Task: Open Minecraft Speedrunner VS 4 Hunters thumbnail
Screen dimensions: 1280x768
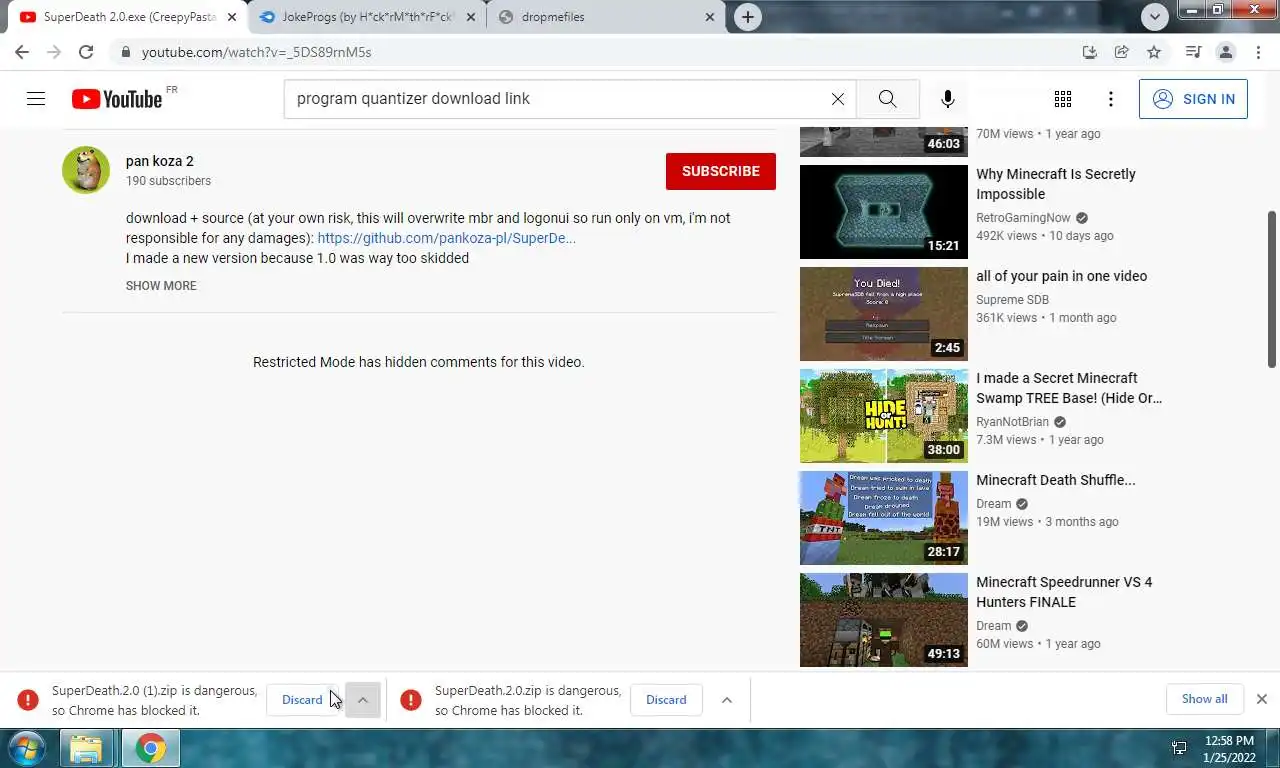Action: pos(884,620)
